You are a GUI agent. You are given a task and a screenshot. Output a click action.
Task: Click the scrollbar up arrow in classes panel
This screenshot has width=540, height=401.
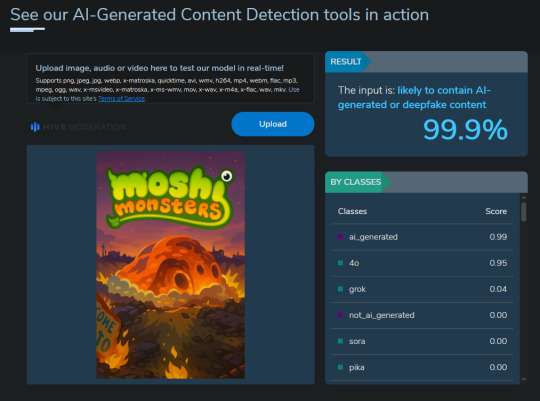[524, 198]
